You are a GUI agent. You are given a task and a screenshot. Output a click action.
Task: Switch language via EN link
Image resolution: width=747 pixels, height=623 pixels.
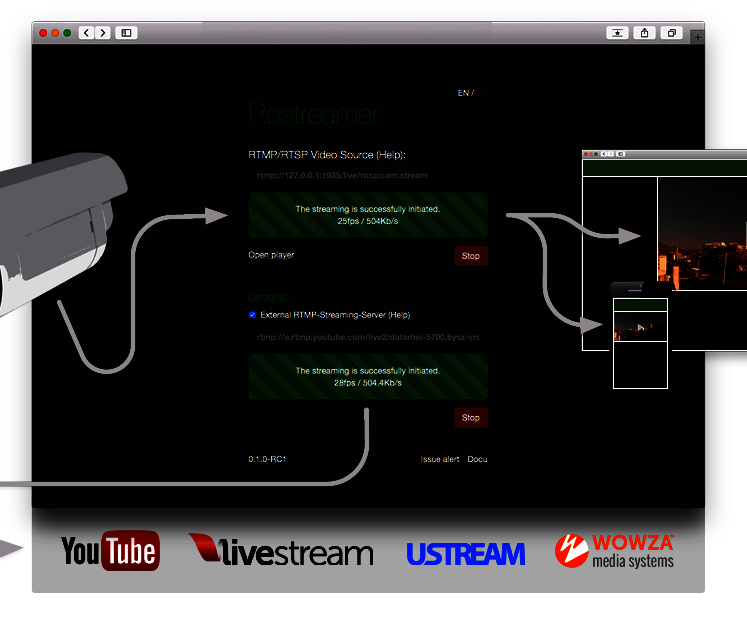pyautogui.click(x=463, y=93)
